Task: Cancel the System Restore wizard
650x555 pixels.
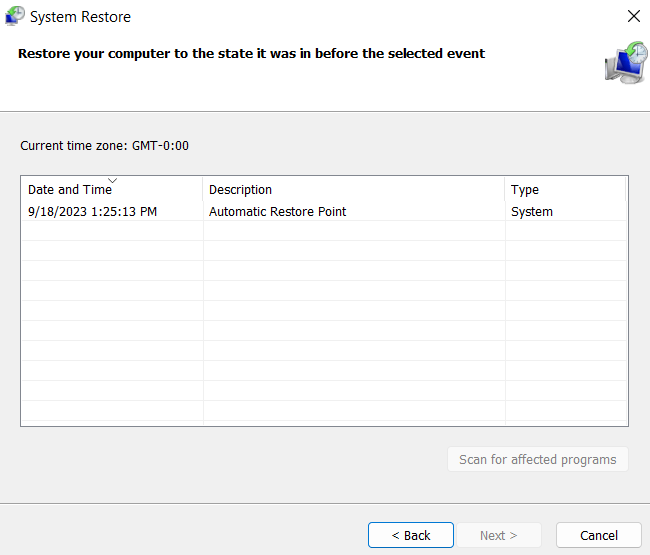Action: pyautogui.click(x=599, y=535)
